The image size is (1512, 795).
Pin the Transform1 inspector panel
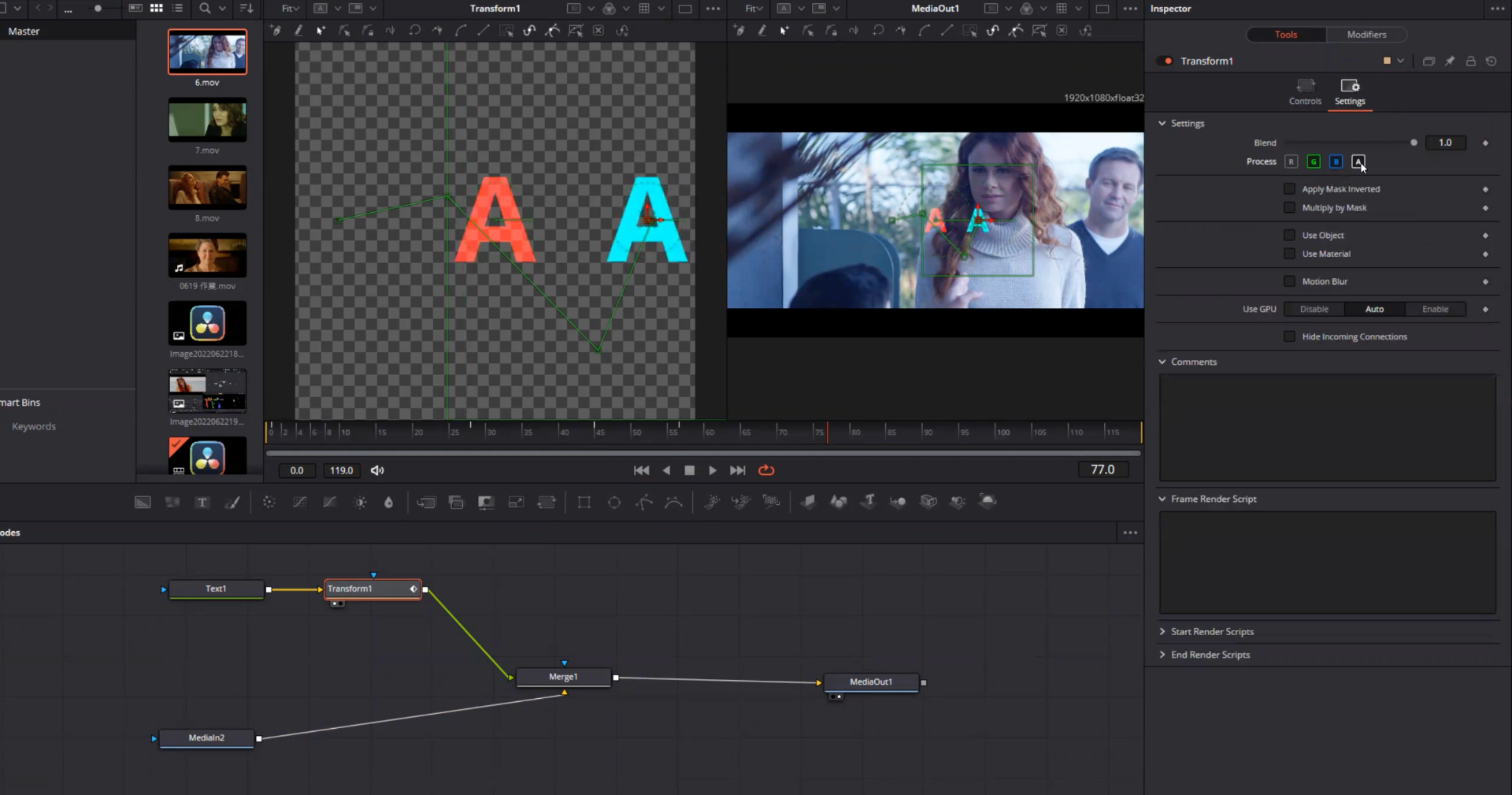point(1450,61)
